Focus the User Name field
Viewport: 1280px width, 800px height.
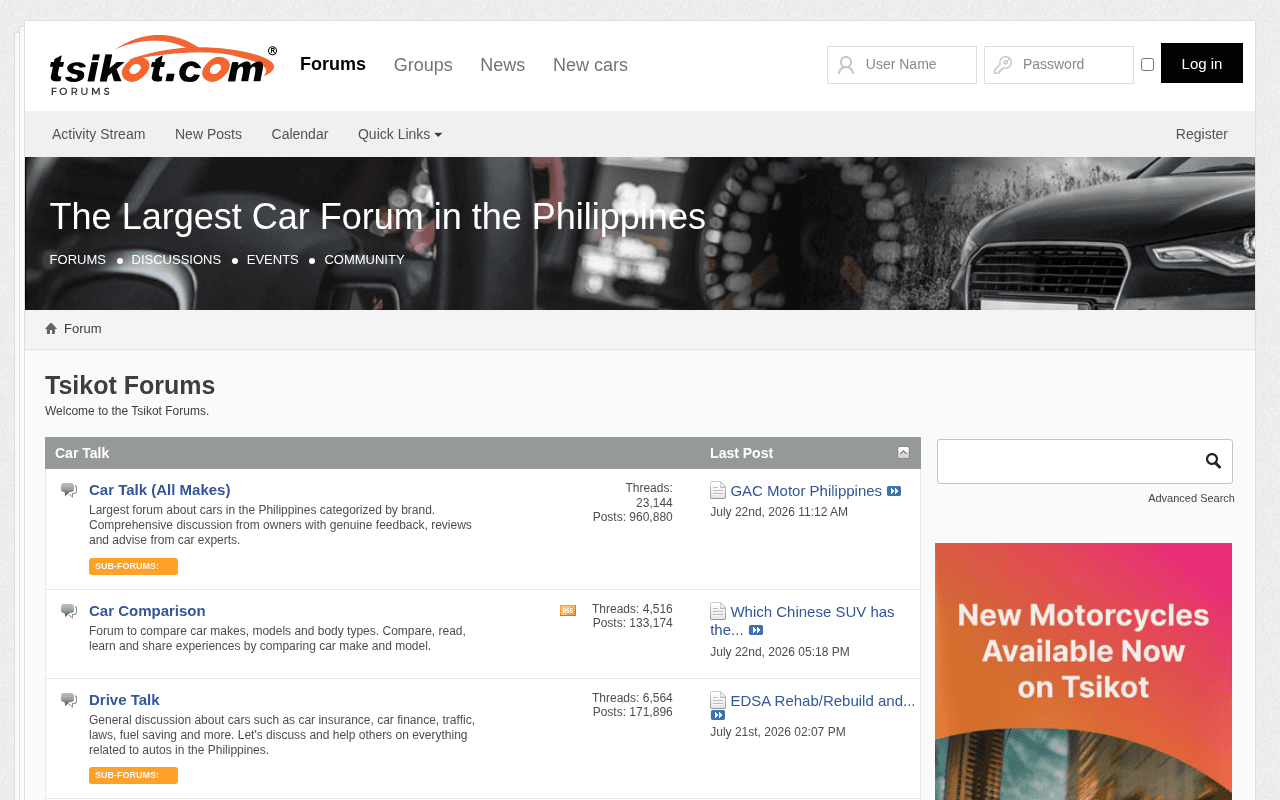pos(902,65)
